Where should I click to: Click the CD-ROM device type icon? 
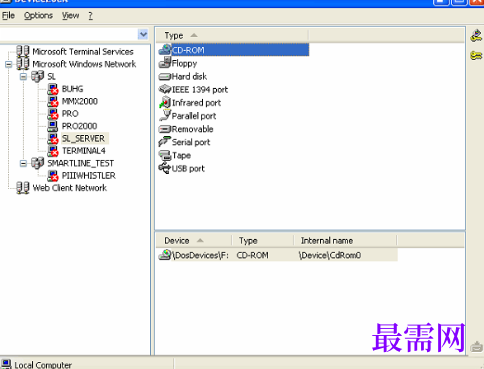[x=165, y=50]
